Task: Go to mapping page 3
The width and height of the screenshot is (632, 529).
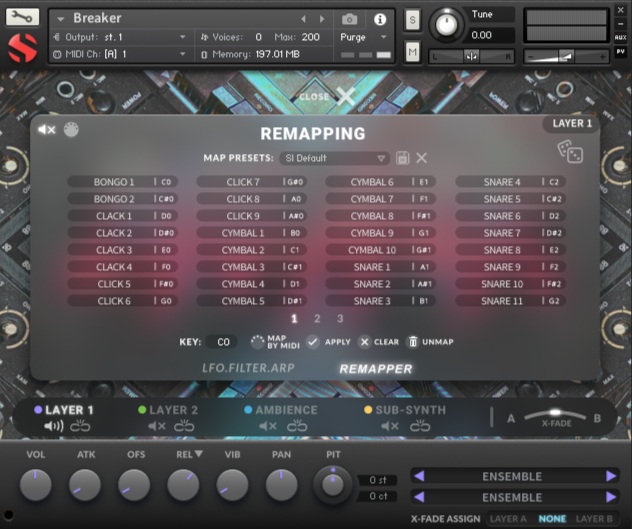Action: (x=340, y=319)
